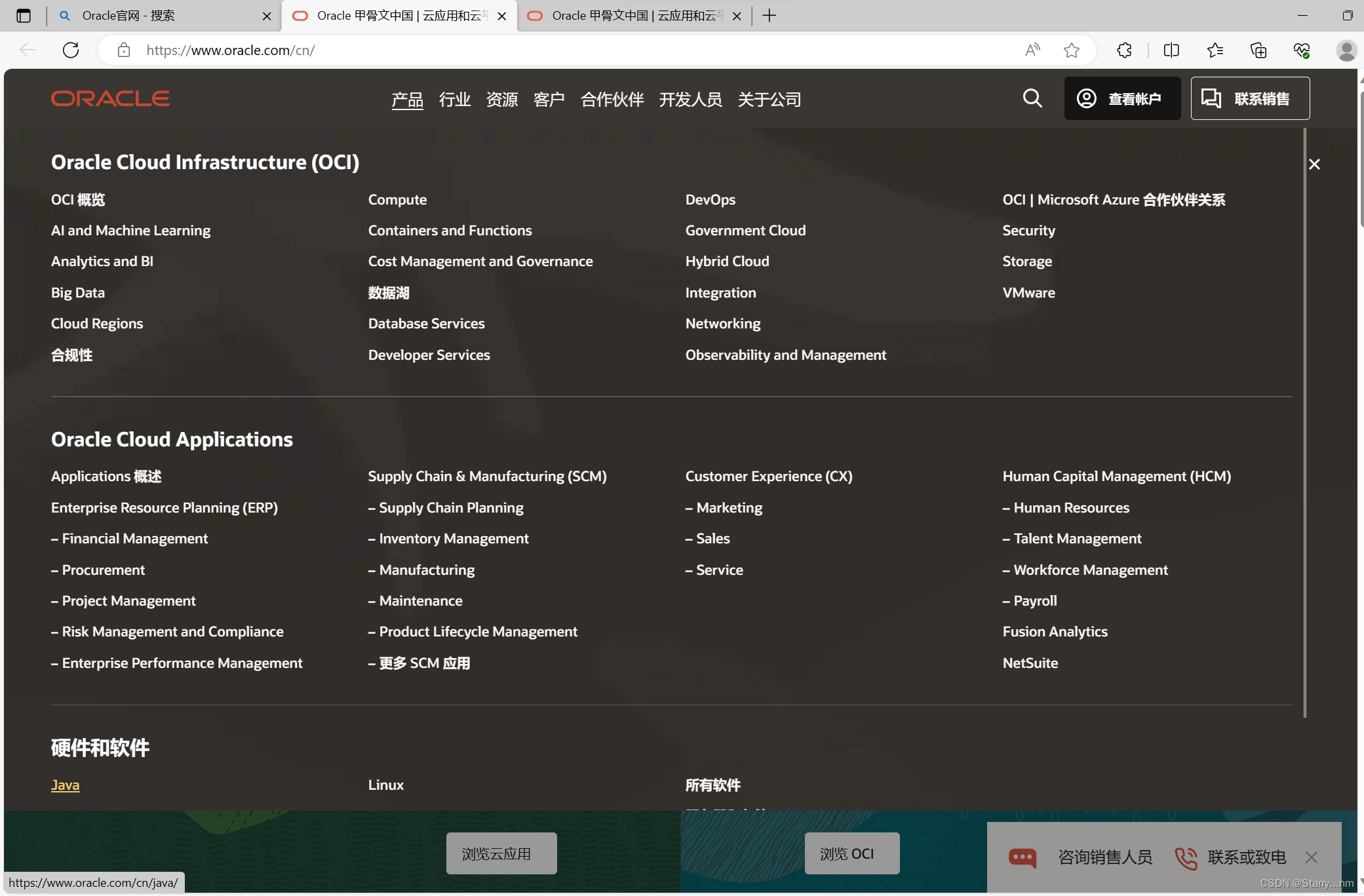The width and height of the screenshot is (1364, 896).
Task: Dismiss the sales chat popup with X
Action: [1312, 857]
